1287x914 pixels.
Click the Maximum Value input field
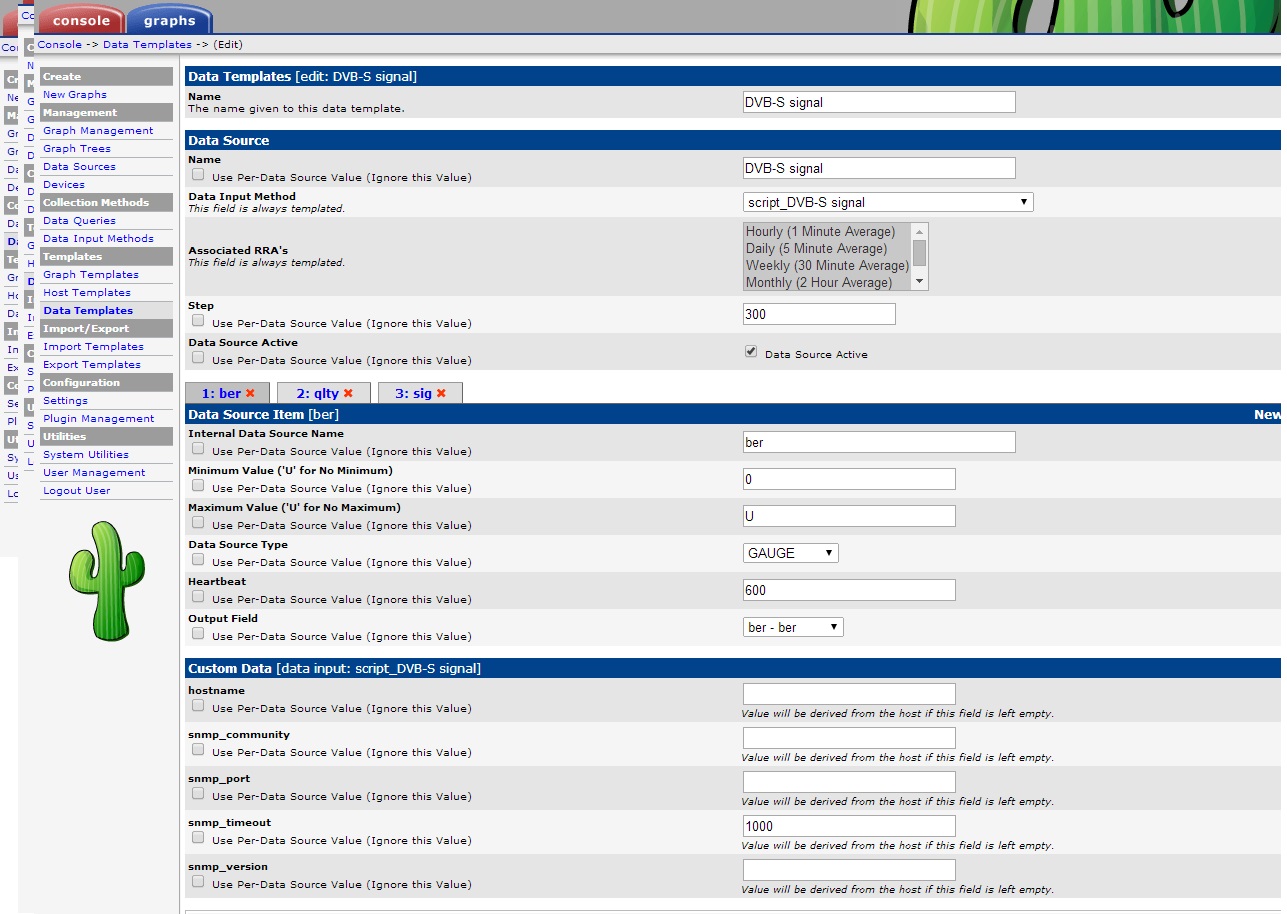point(849,516)
